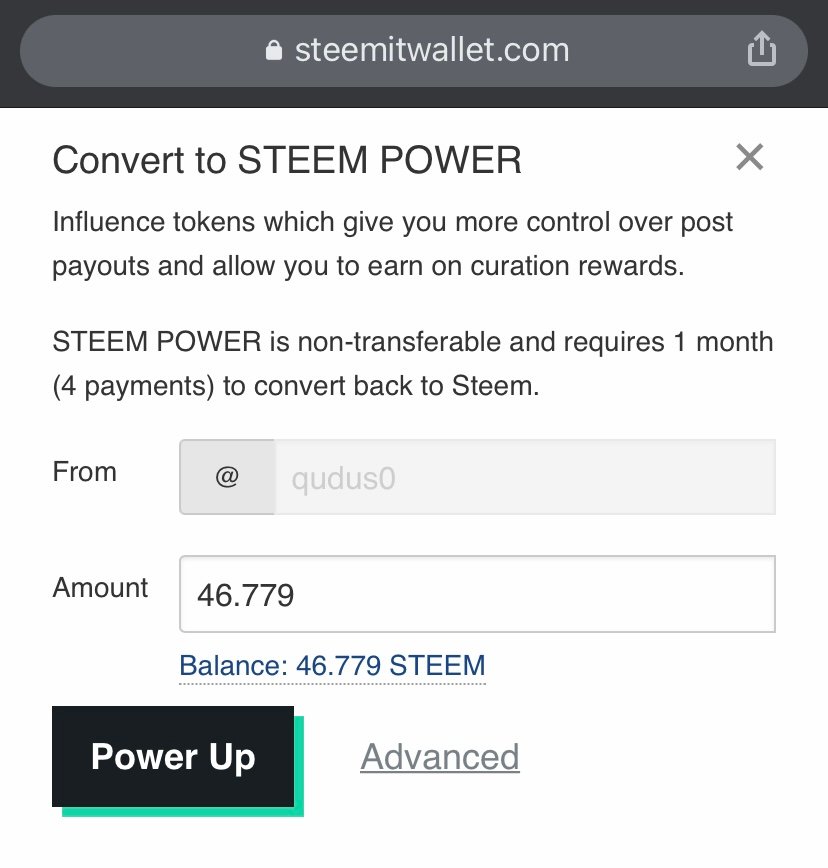Click the disabled qudus0 username field
This screenshot has height=868, width=828.
pyautogui.click(x=524, y=477)
